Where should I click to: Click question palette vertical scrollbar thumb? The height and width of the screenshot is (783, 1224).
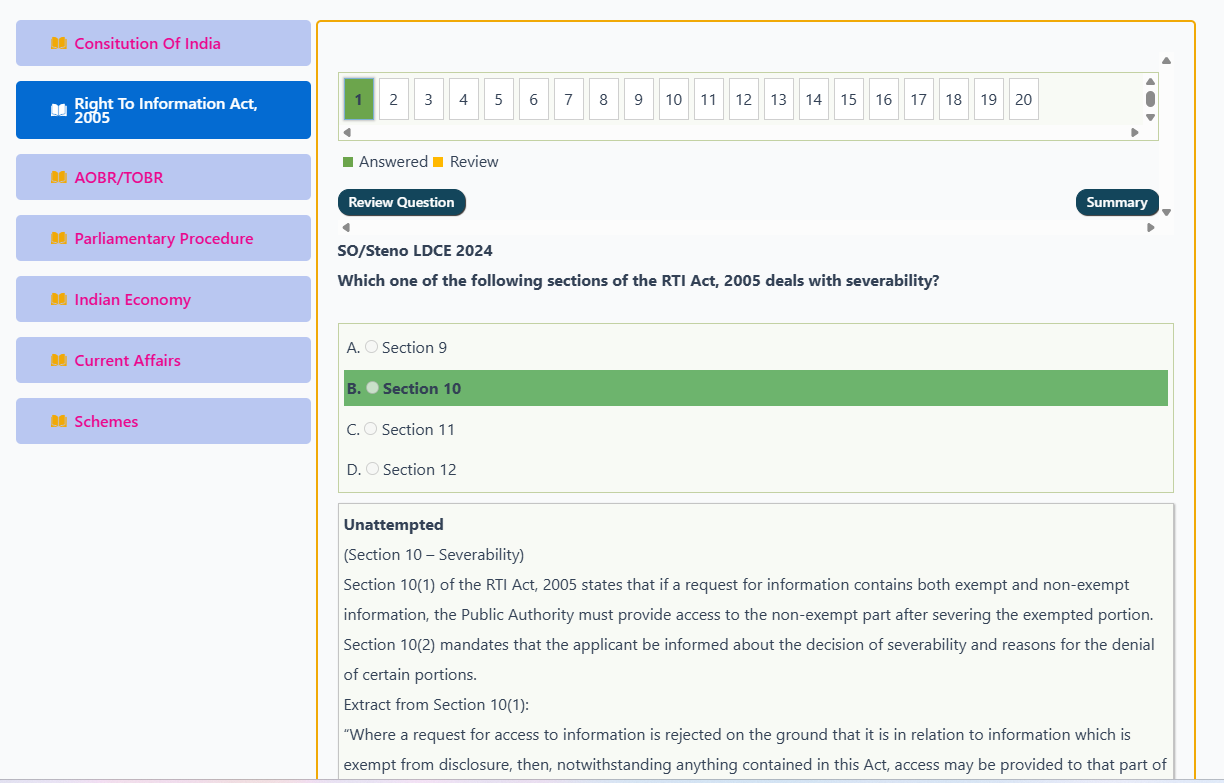pos(1150,99)
